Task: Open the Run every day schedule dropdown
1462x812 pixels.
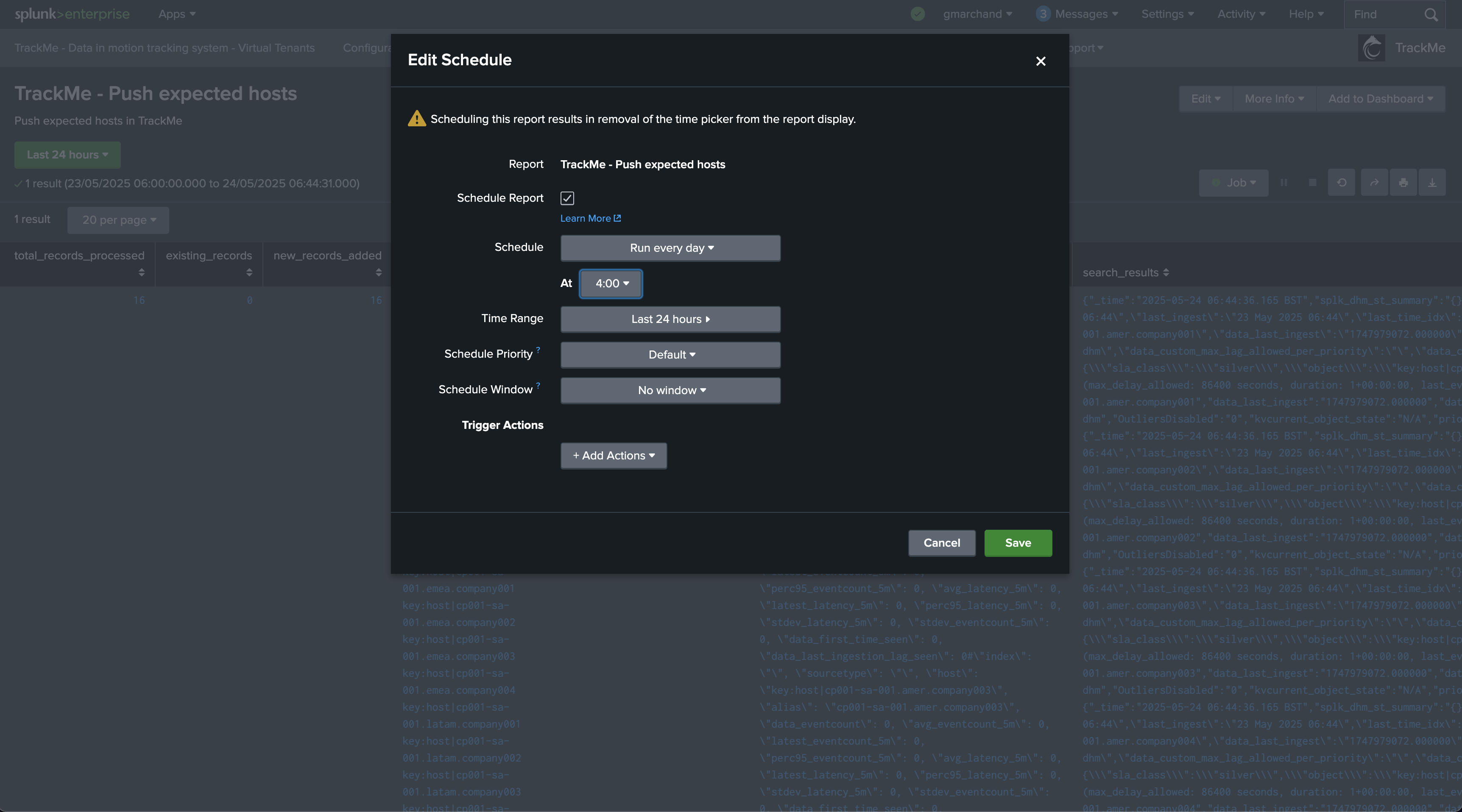Action: (x=670, y=248)
